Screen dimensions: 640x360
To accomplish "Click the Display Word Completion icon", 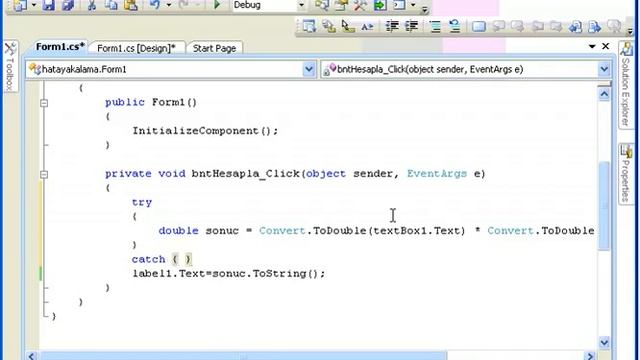I will tap(367, 27).
